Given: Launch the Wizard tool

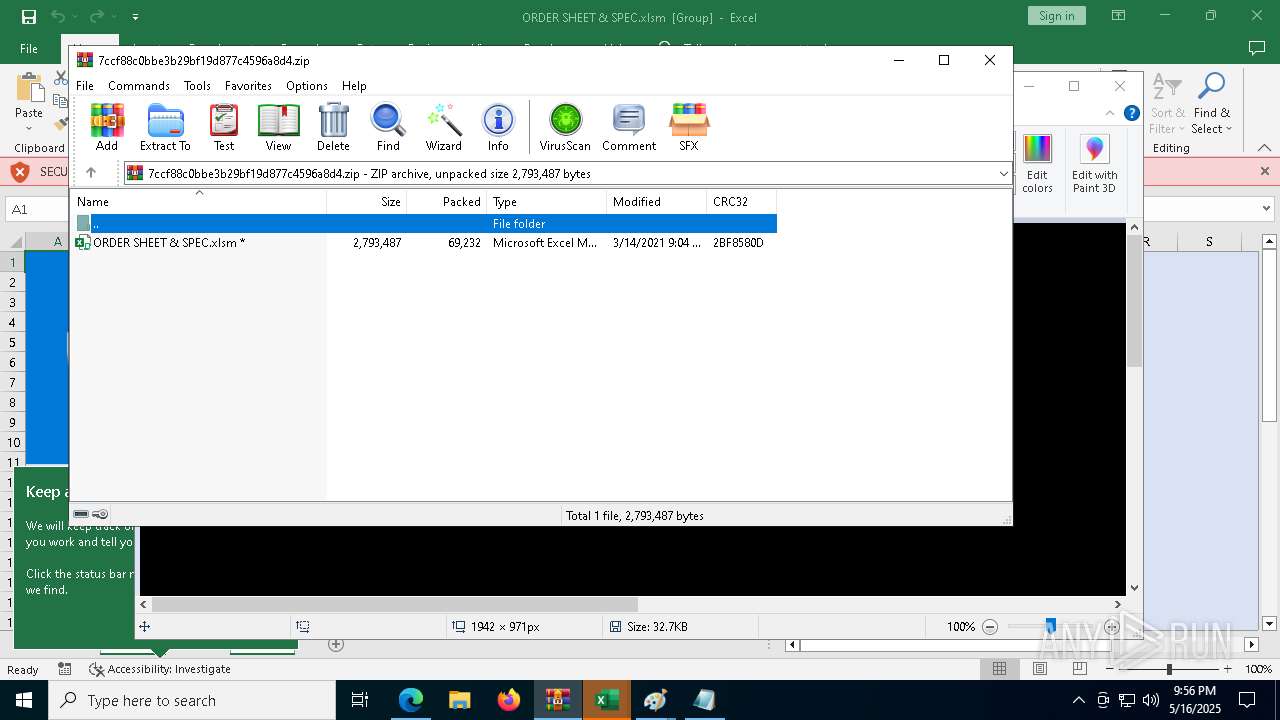Looking at the screenshot, I should tap(443, 127).
